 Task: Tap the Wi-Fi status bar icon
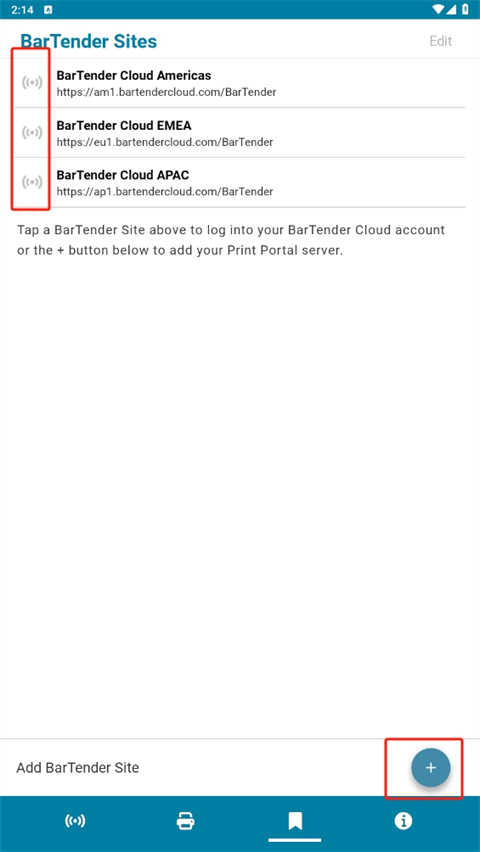(439, 9)
